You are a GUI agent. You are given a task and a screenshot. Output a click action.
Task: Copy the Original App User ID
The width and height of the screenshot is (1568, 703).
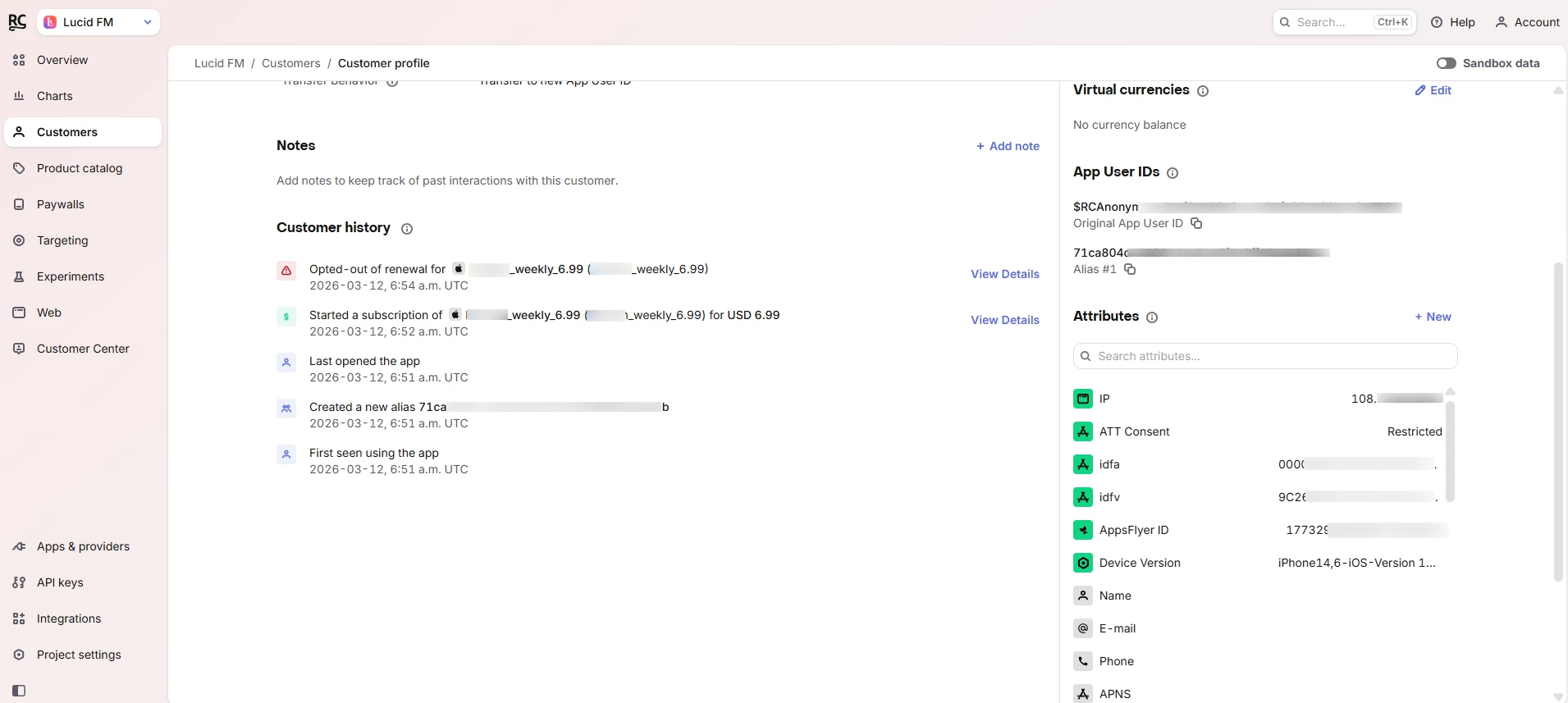tap(1196, 223)
